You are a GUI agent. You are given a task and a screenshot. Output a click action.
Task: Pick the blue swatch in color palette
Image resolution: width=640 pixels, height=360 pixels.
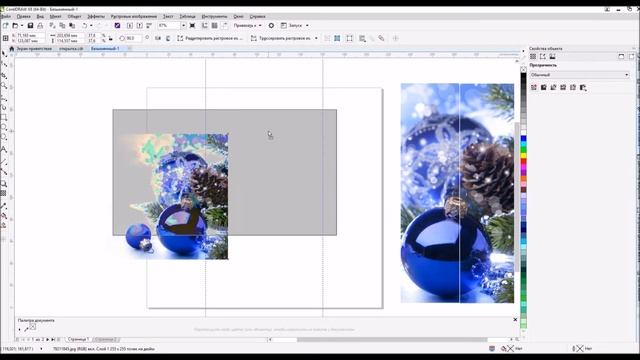[x=523, y=139]
